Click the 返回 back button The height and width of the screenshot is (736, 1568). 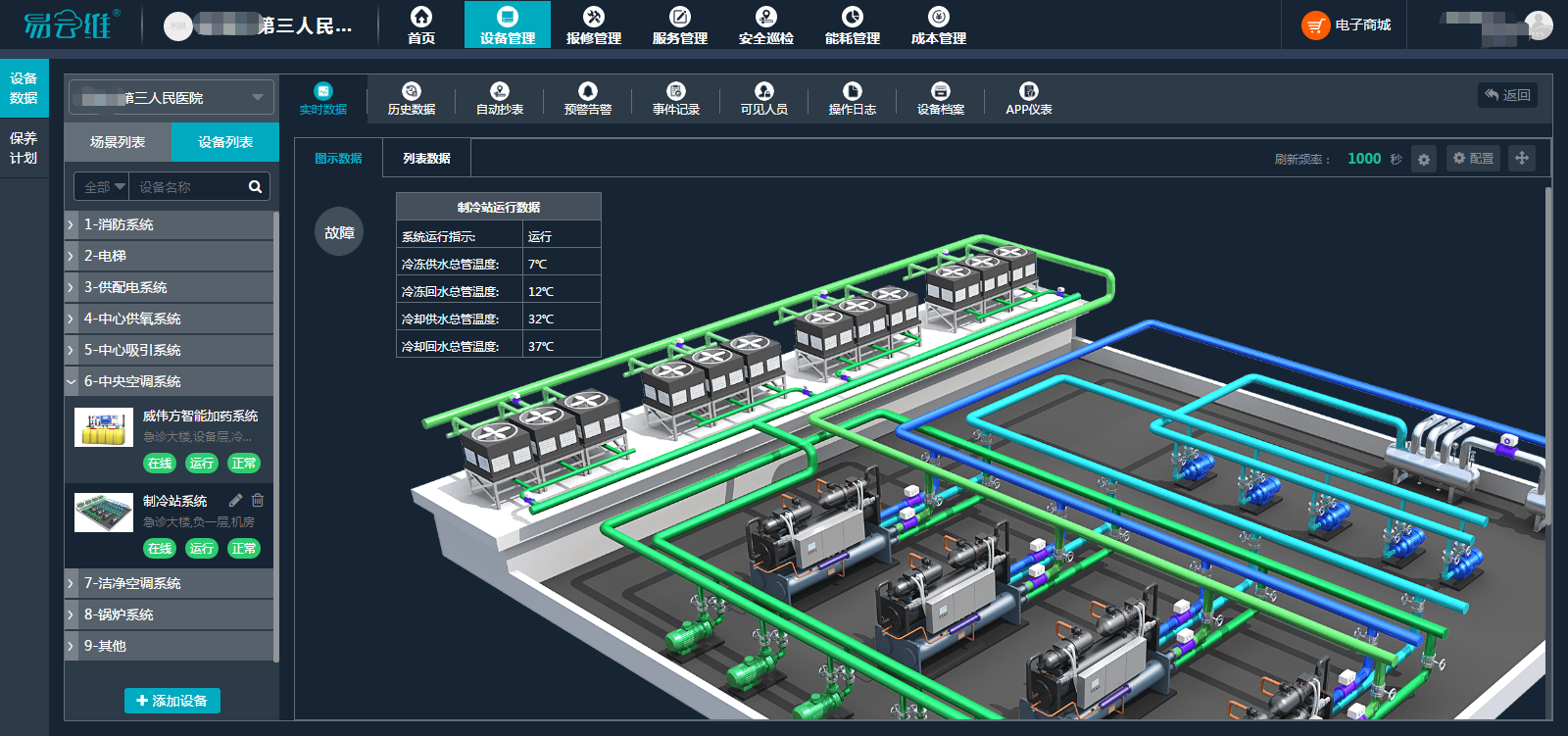(1507, 95)
